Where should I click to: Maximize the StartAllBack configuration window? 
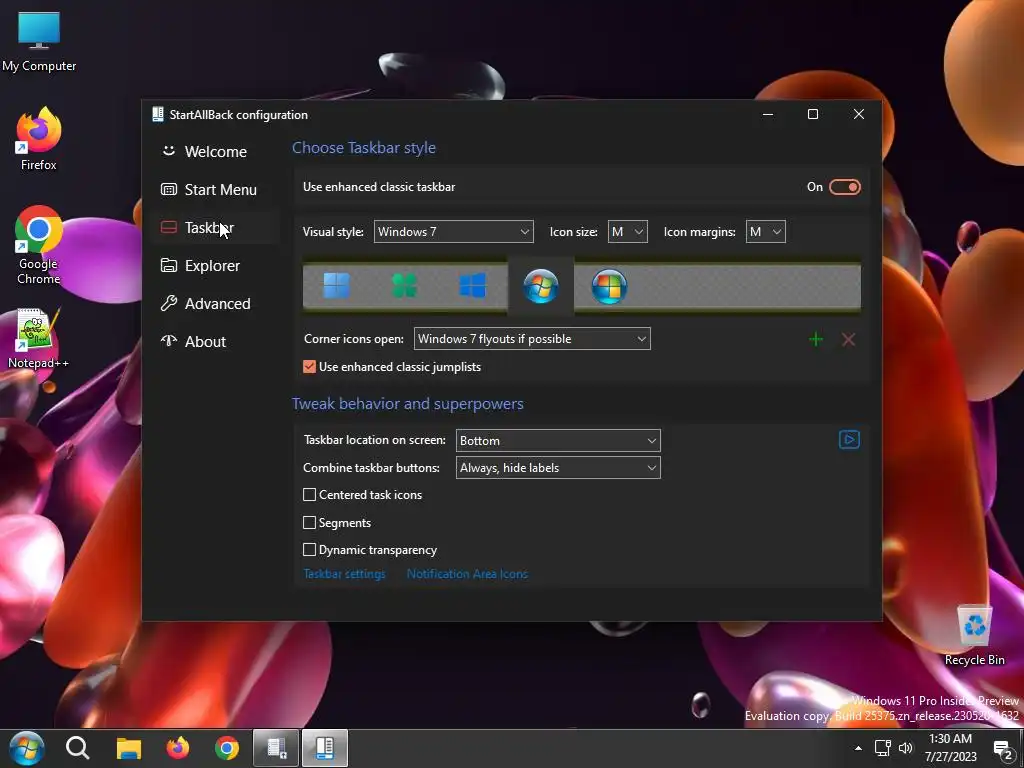(x=813, y=114)
